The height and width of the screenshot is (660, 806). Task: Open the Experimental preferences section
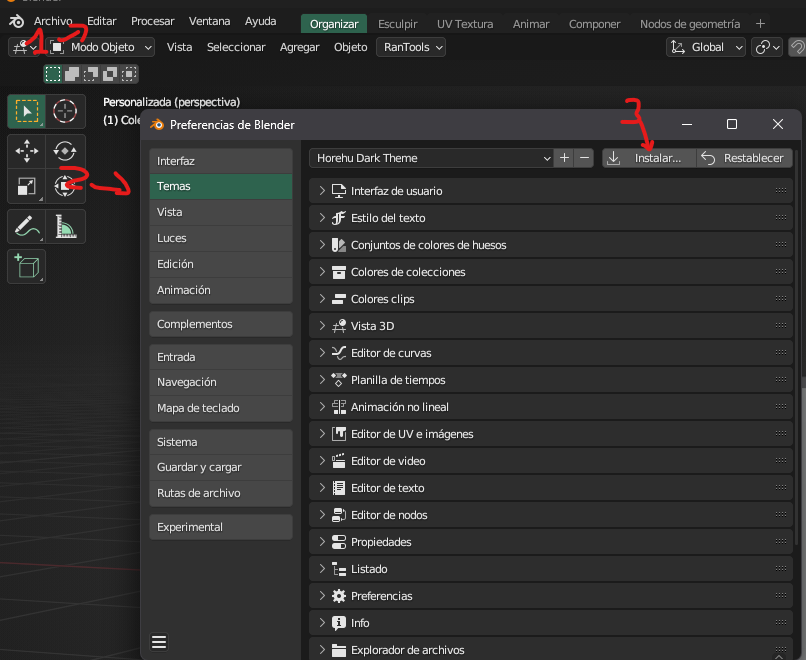(221, 527)
